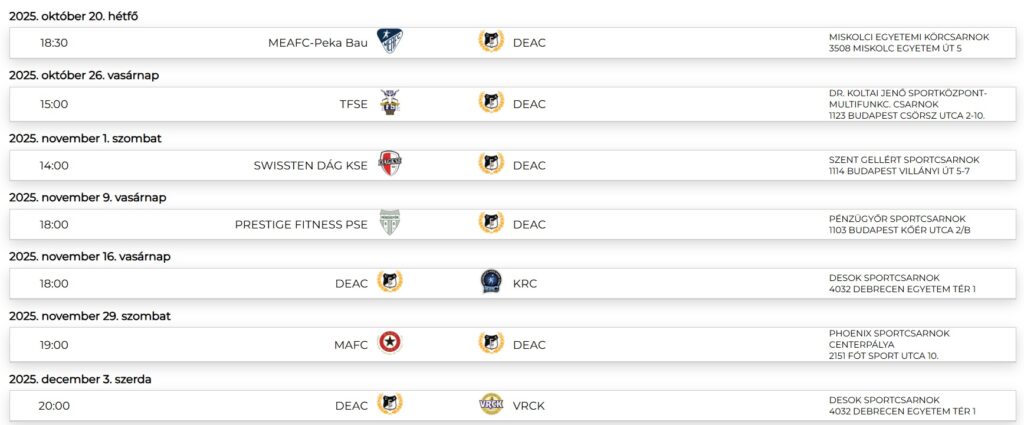Viewport: 1024px width, 425px height.
Task: Click the PRESTIGE FITNESS PSE team name
Action: (x=301, y=225)
